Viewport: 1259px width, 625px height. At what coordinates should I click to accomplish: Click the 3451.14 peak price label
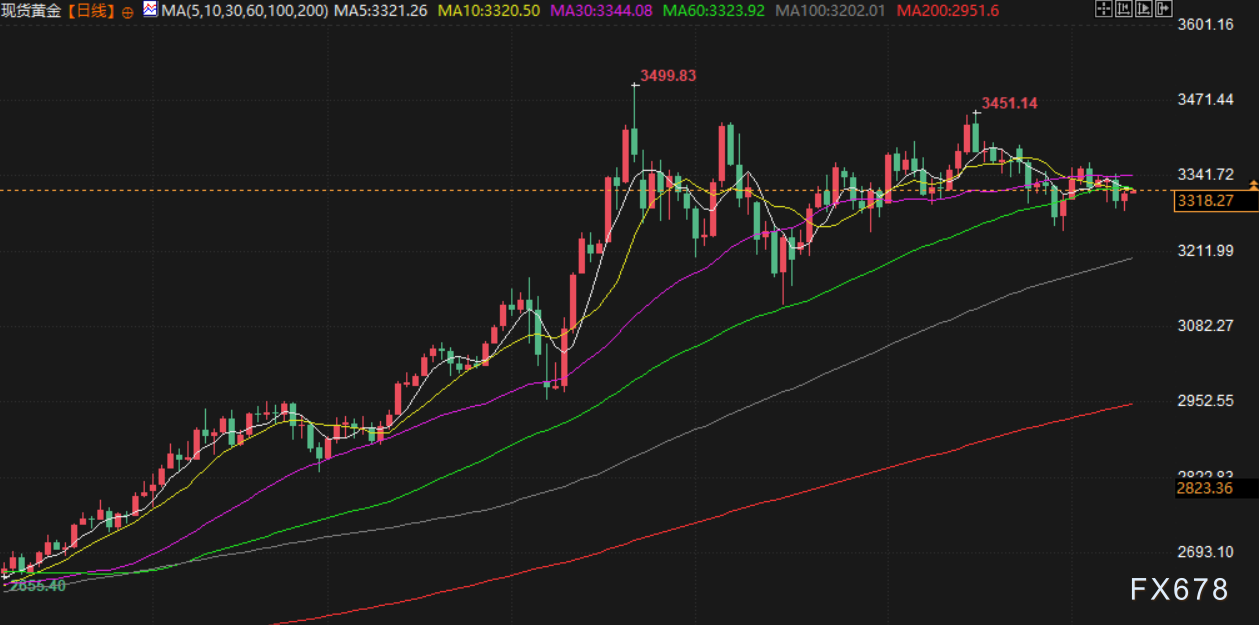pos(1009,103)
